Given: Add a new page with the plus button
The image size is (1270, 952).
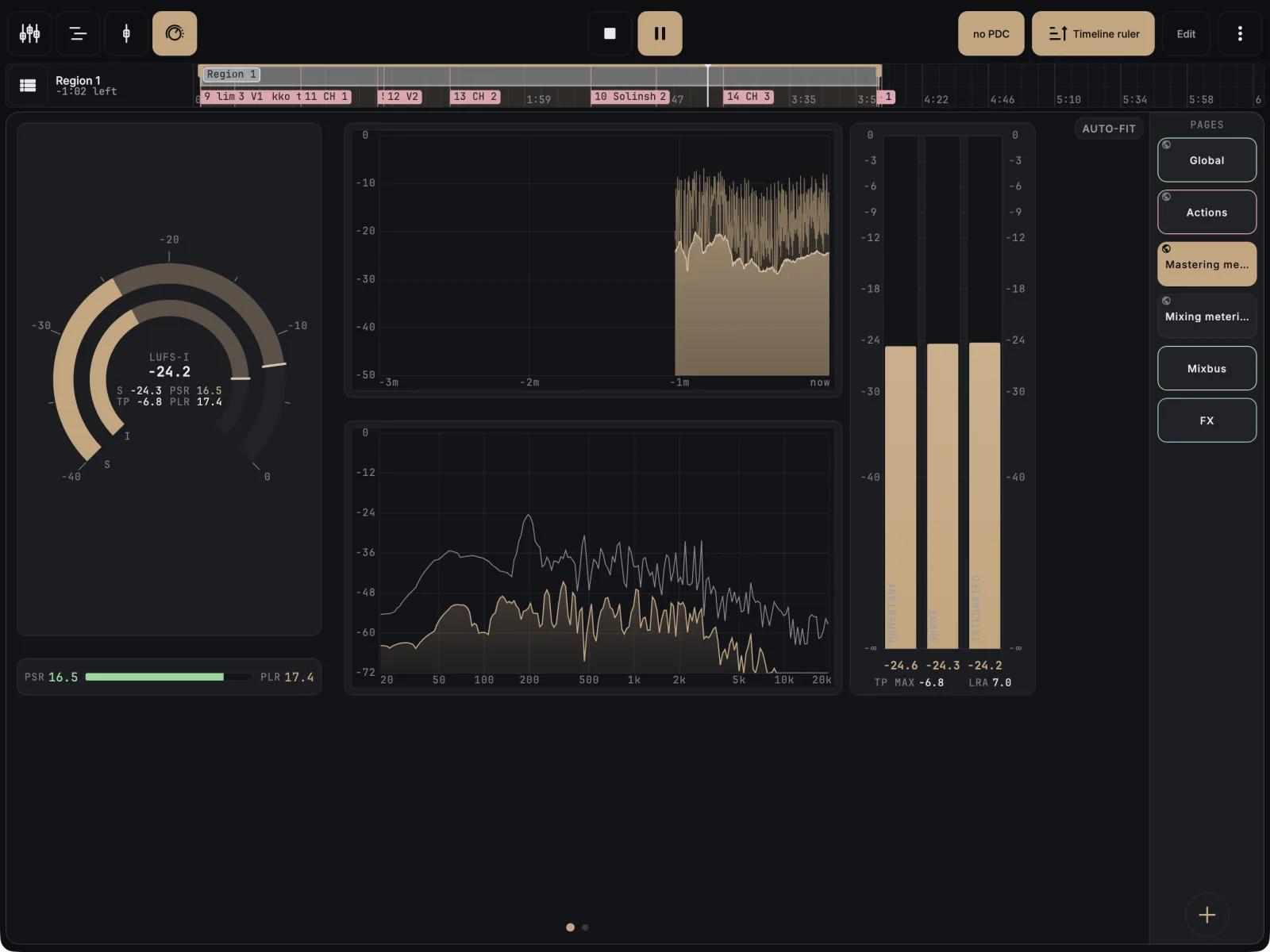Looking at the screenshot, I should tap(1206, 915).
